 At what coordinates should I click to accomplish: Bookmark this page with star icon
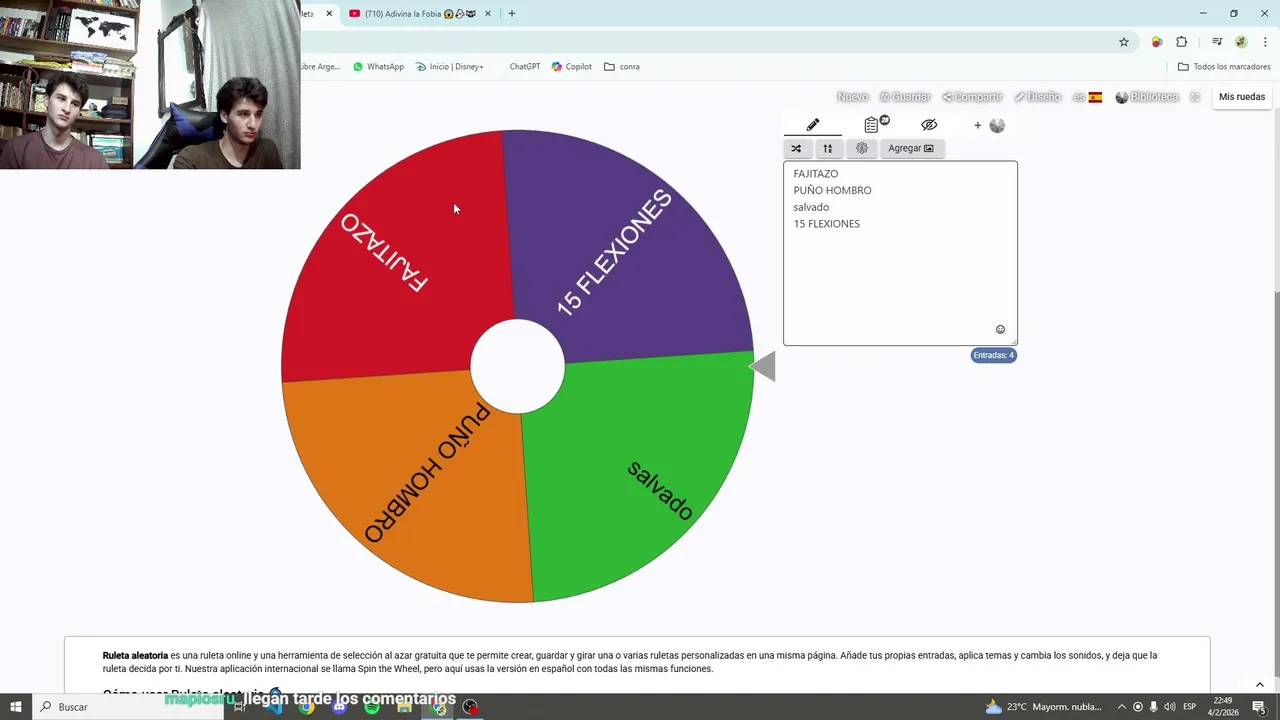pyautogui.click(x=1124, y=42)
